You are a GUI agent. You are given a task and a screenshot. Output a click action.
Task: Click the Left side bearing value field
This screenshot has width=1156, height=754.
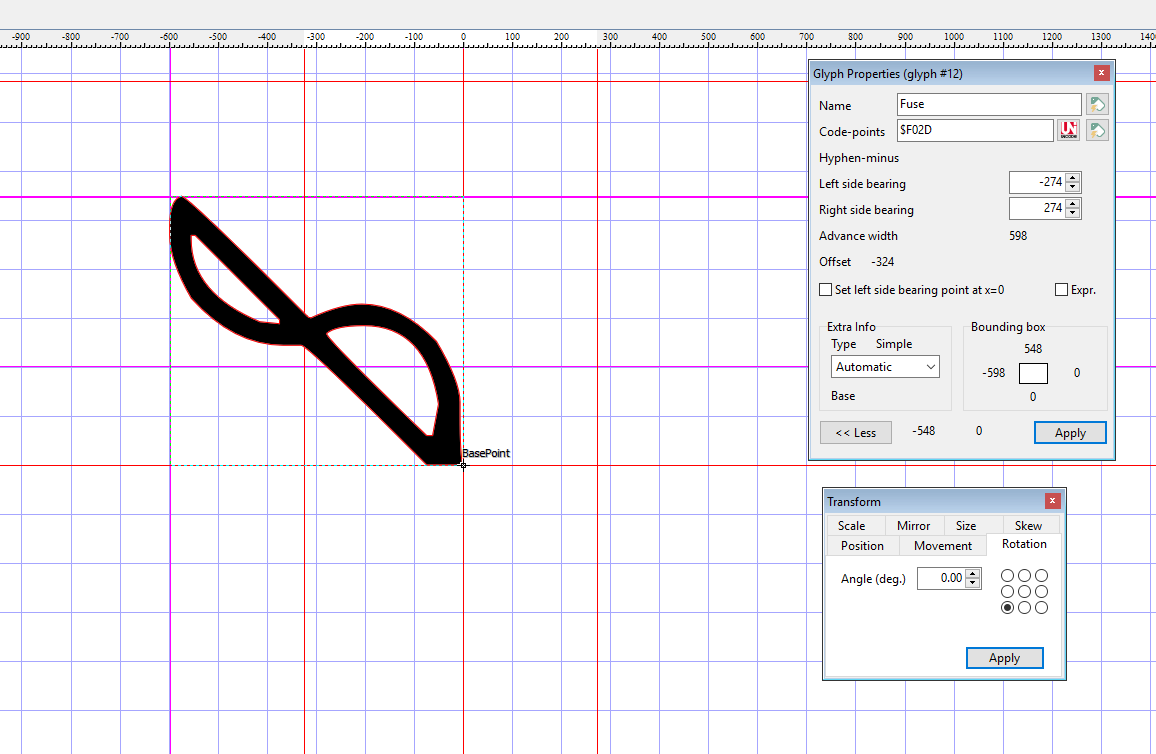coord(1037,182)
